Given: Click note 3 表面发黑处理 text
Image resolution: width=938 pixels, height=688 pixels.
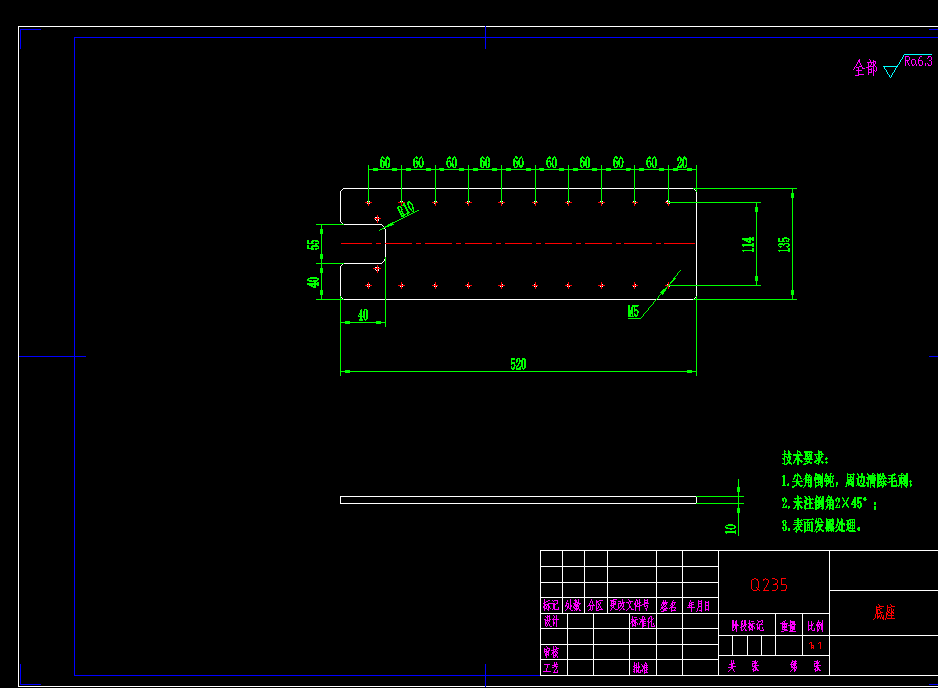Looking at the screenshot, I should click(x=821, y=526).
